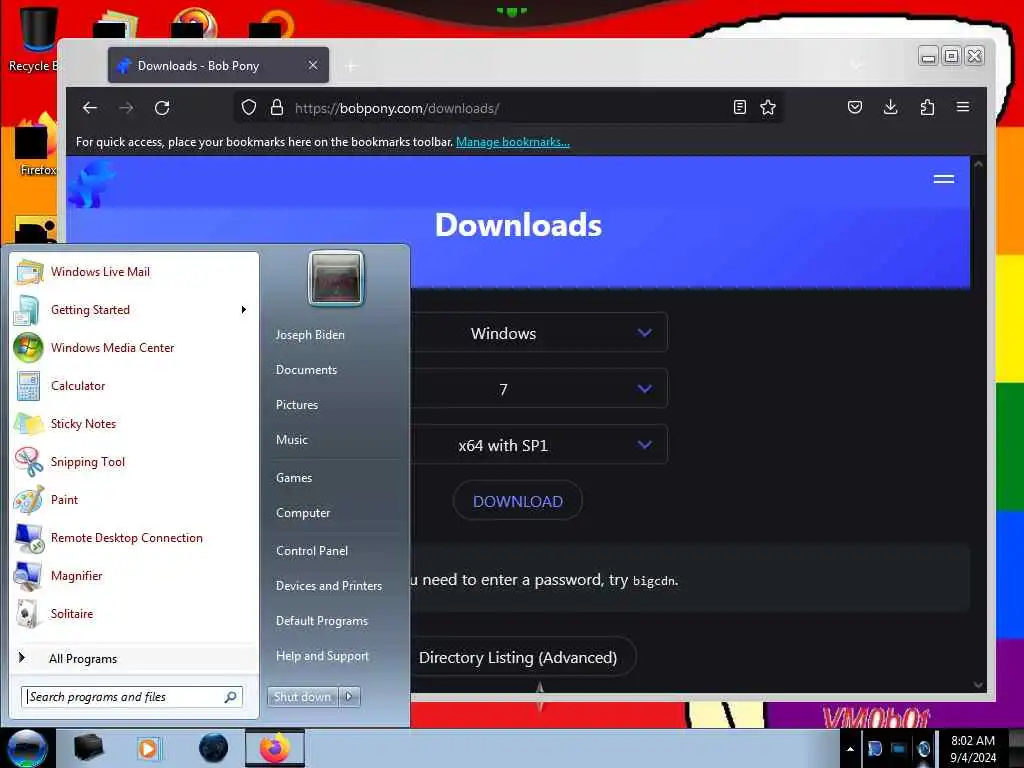
Task: Open Help and Support
Action: click(323, 656)
